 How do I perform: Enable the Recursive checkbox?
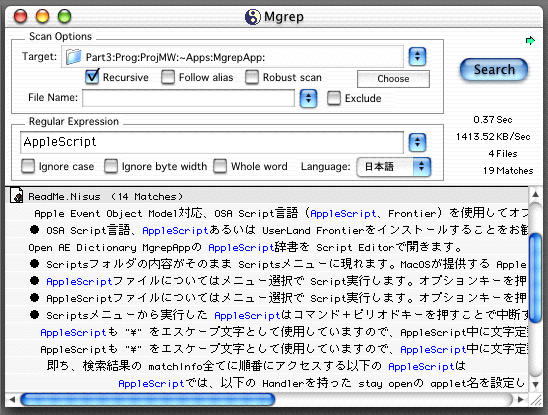(92, 77)
